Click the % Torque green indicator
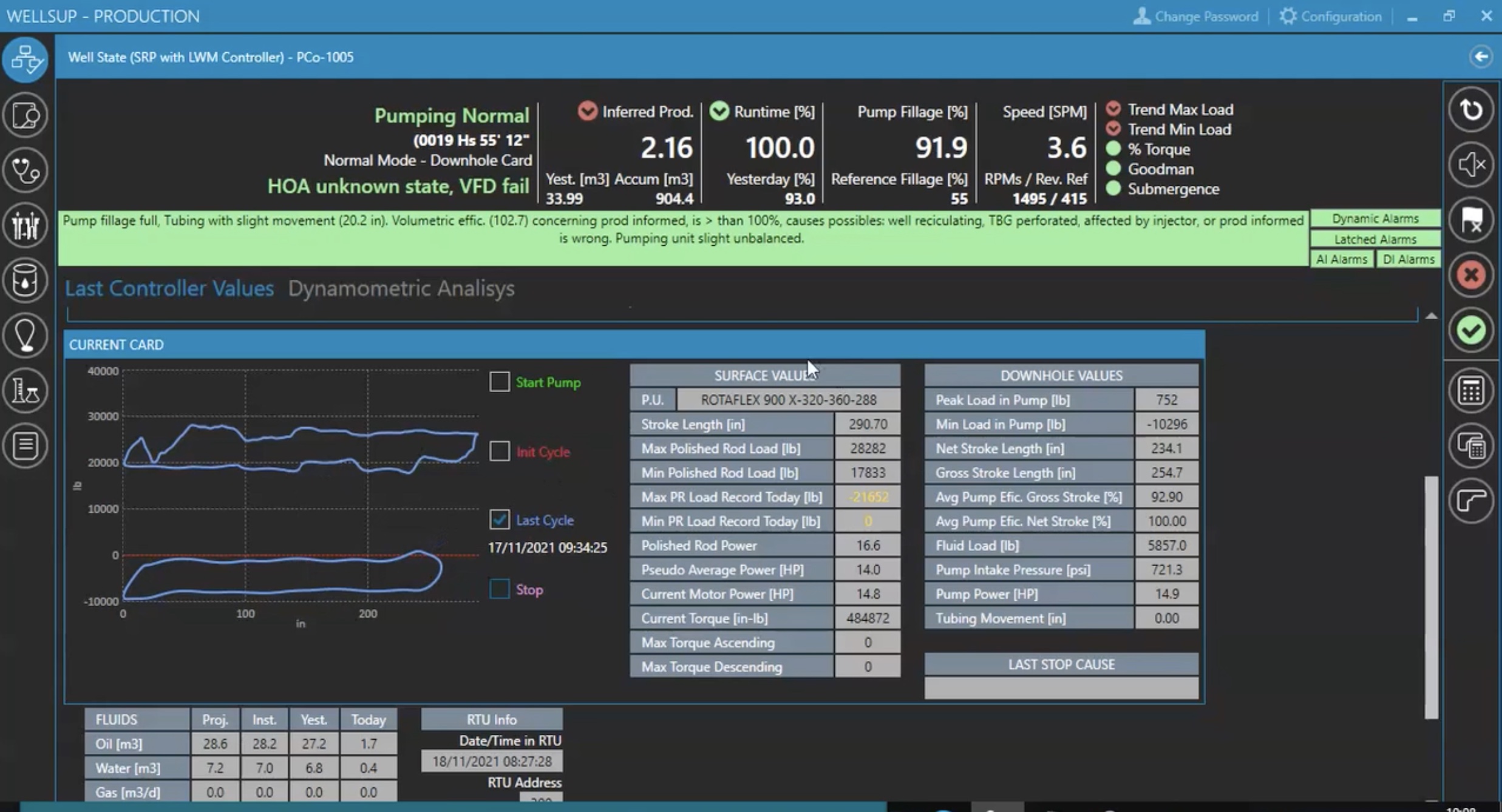Viewport: 1502px width, 812px height. click(1113, 149)
